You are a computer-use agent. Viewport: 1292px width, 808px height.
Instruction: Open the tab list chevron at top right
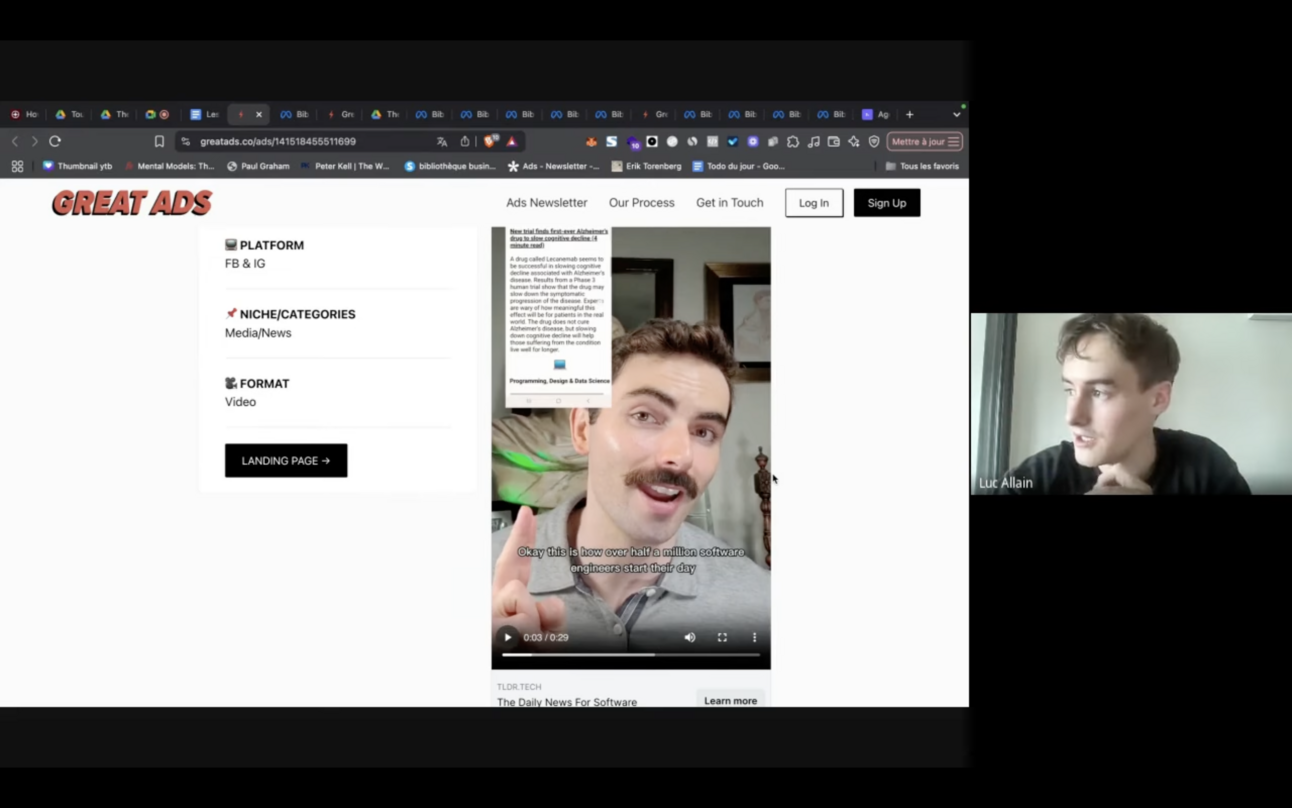point(957,114)
